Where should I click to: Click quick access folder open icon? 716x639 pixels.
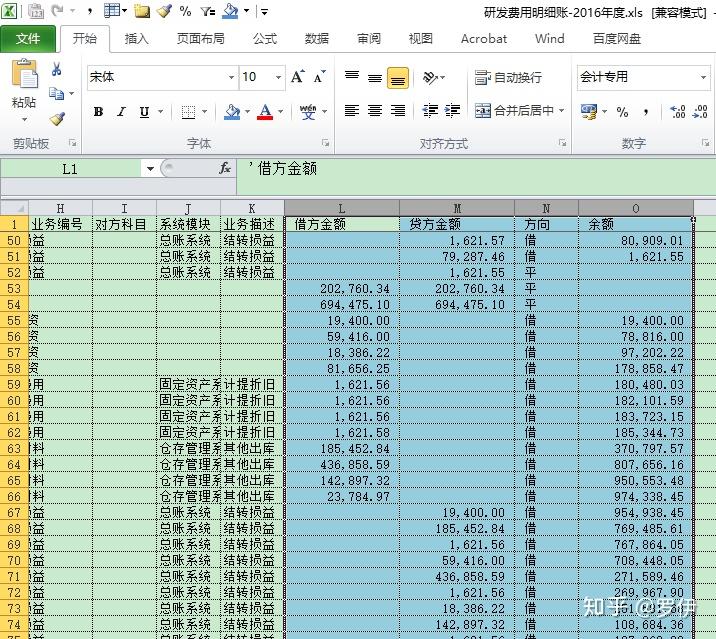(142, 11)
